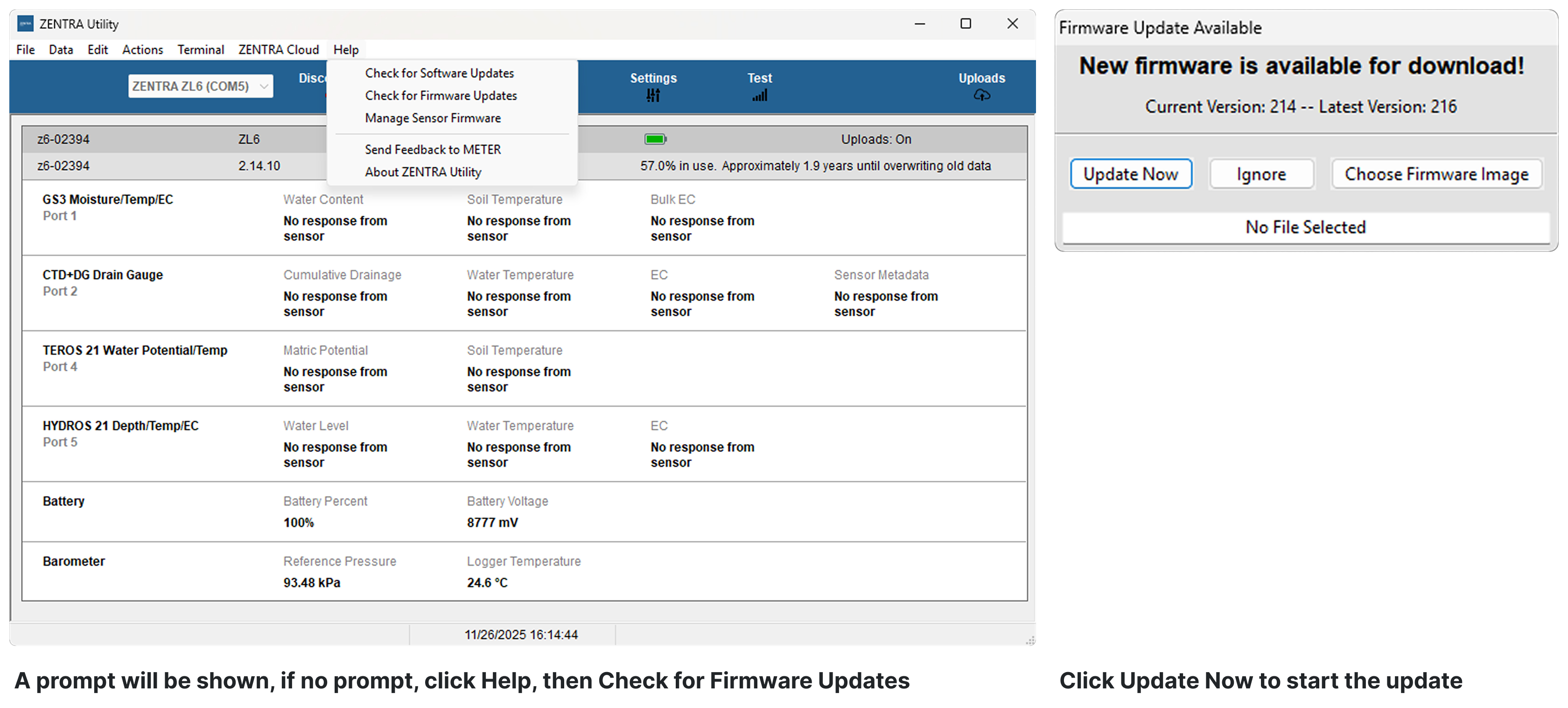Click the Test signal bars icon
Image resolution: width=1568 pixels, height=708 pixels.
pos(759,96)
